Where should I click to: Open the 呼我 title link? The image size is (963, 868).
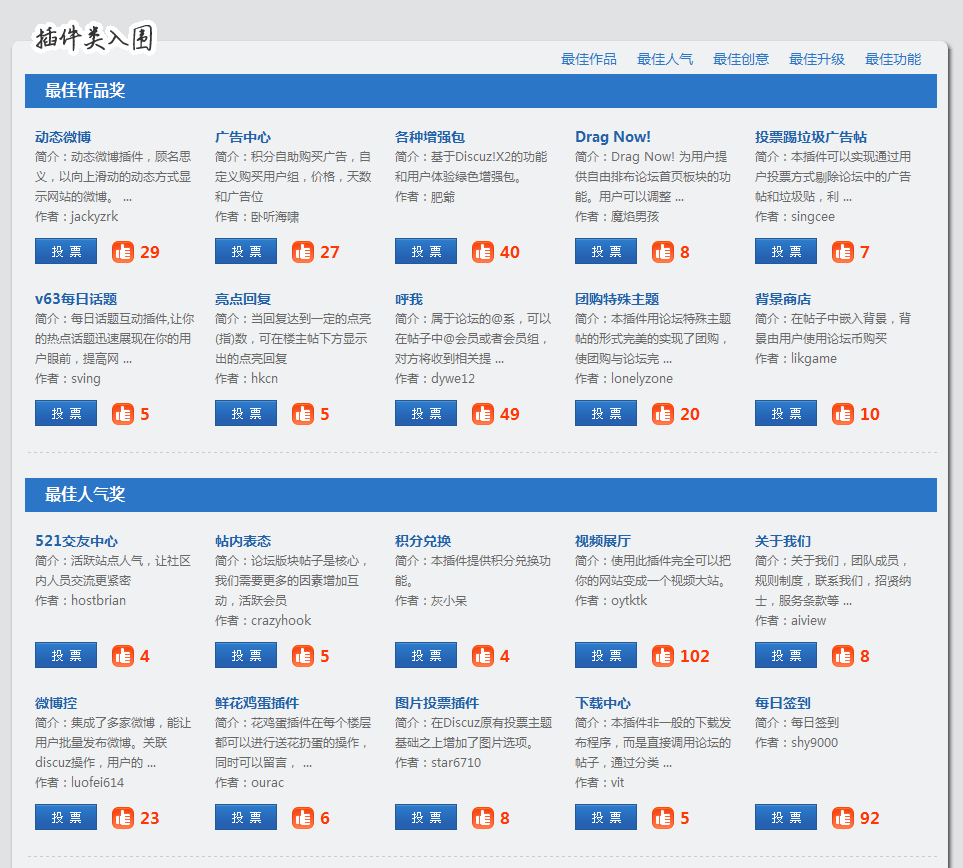409,299
